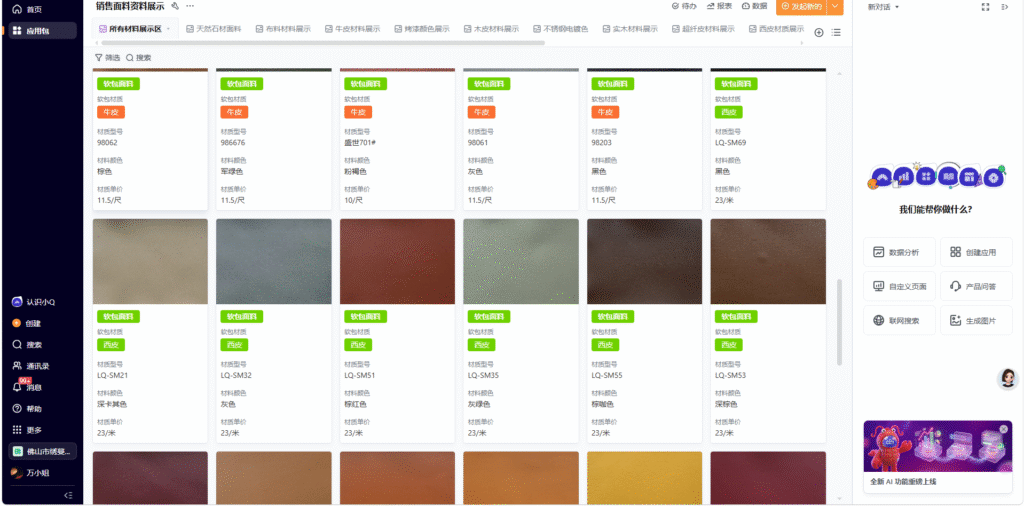Expand the AI panel to fullscreen
Screen dimensions: 1024x506
(x=986, y=7)
